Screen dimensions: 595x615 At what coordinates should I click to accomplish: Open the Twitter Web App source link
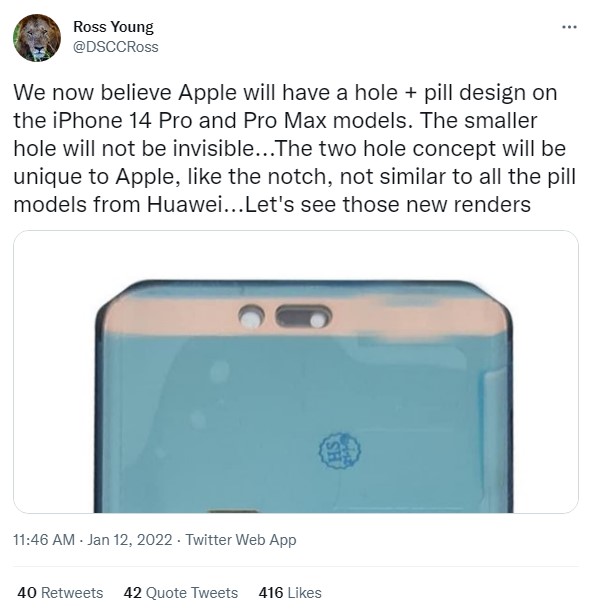pos(241,540)
